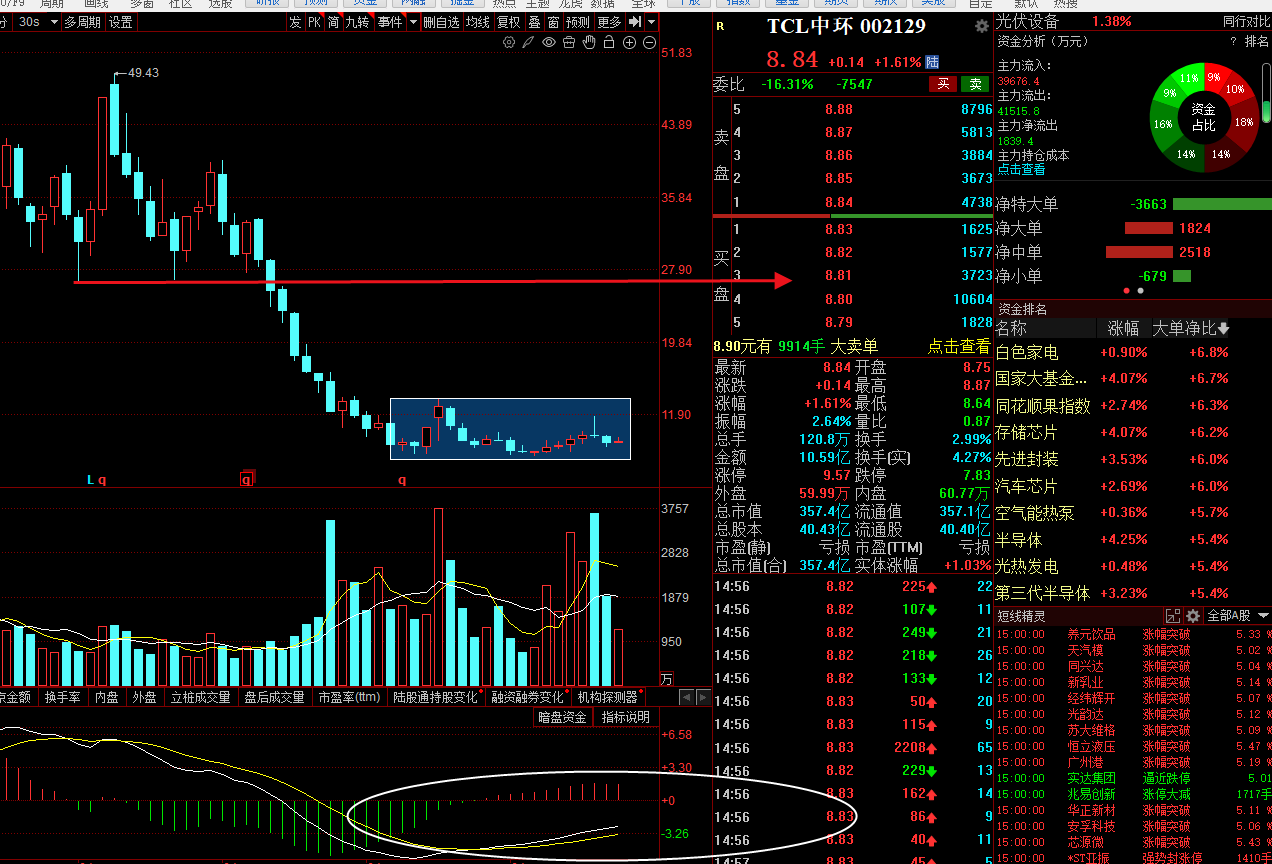Switch to 换手率 indicator tab
1272x864 pixels.
(62, 697)
